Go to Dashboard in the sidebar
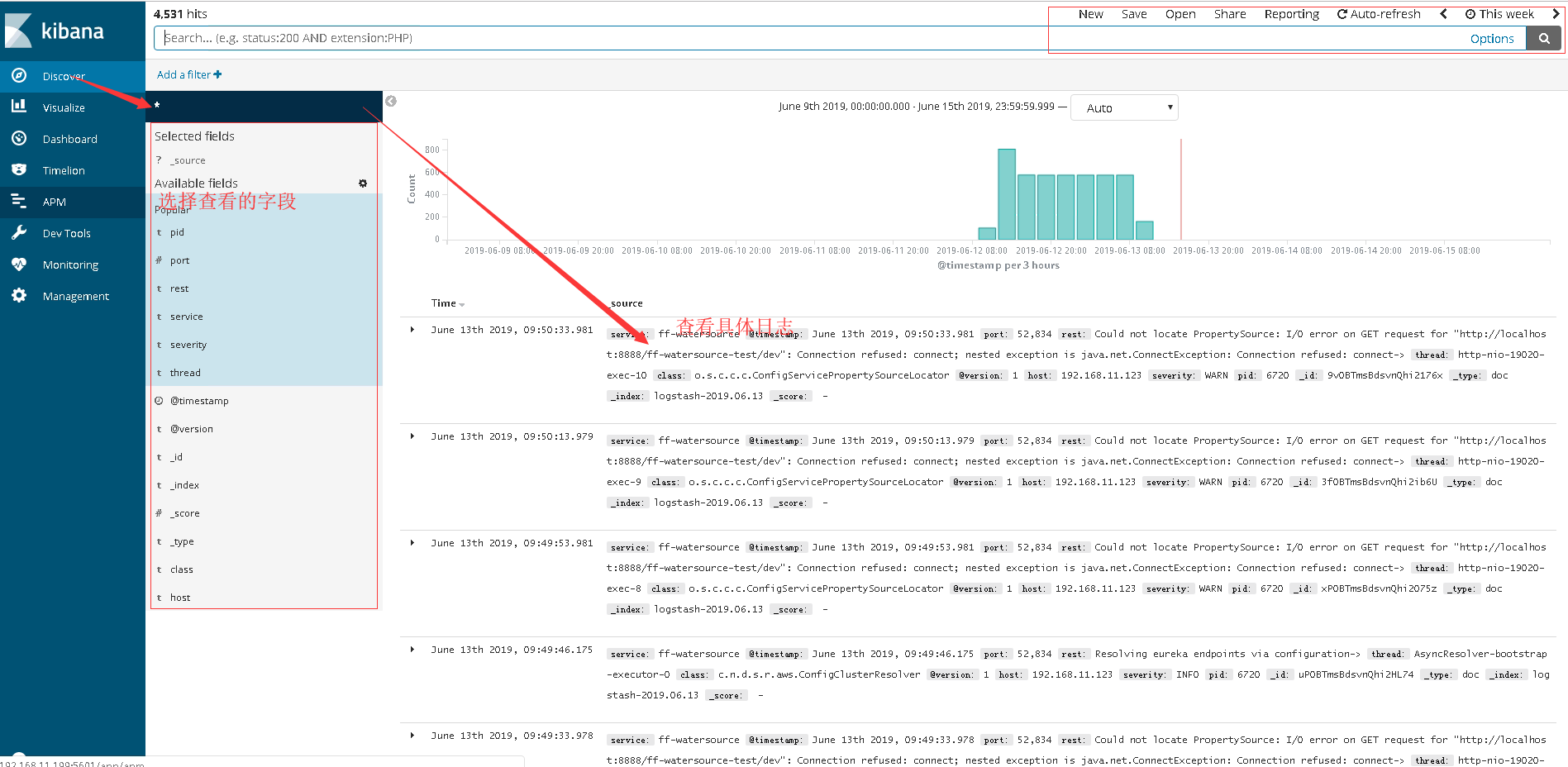Screen dimensions: 1568x767 point(70,139)
